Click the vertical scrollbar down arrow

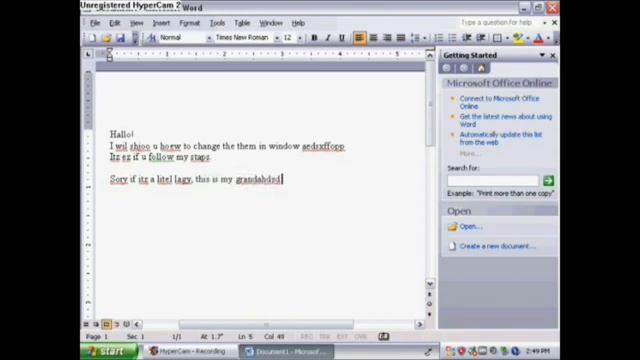(x=430, y=283)
